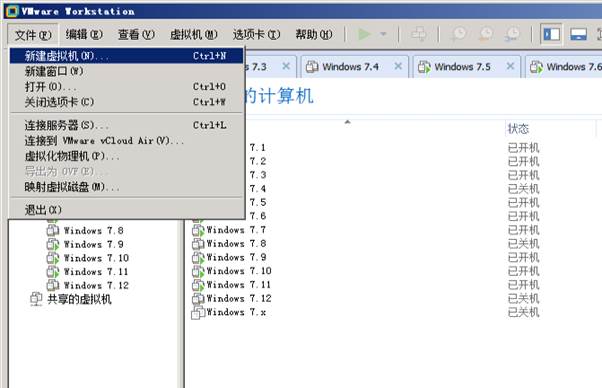The width and height of the screenshot is (602, 388).
Task: Choose 虚拟化物理机(P)... menu entry
Action: coord(126,156)
